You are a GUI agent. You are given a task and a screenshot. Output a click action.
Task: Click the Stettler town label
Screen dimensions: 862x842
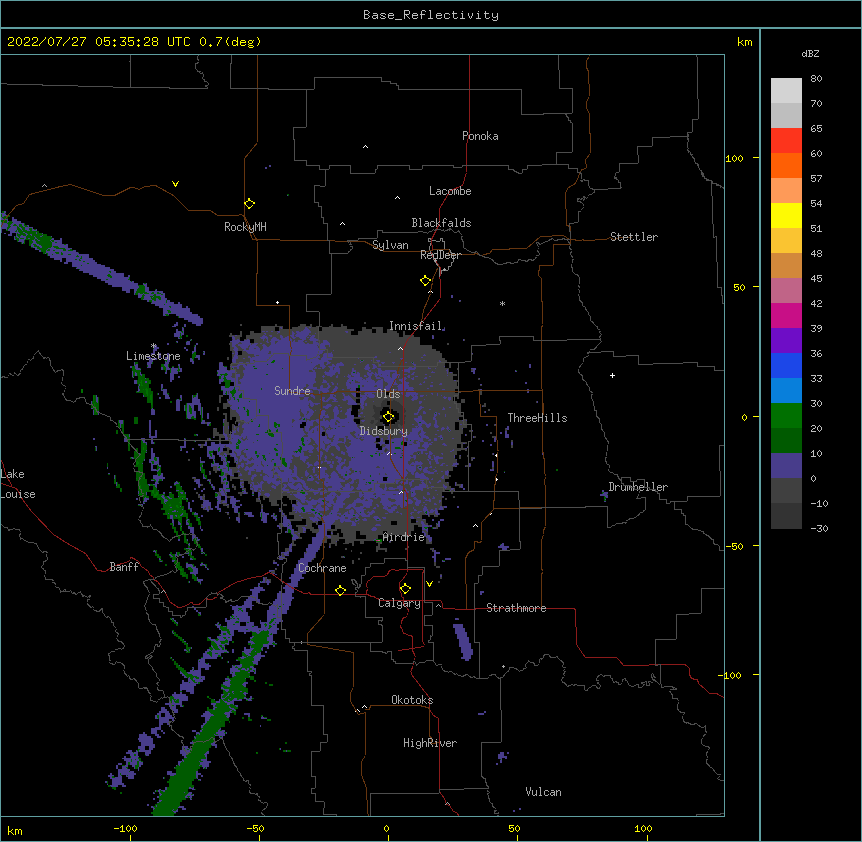[634, 237]
